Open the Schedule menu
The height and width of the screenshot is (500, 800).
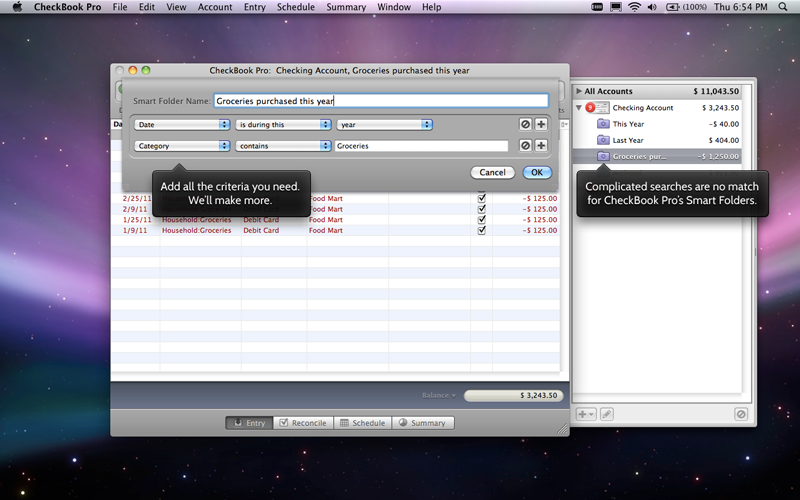[x=296, y=7]
